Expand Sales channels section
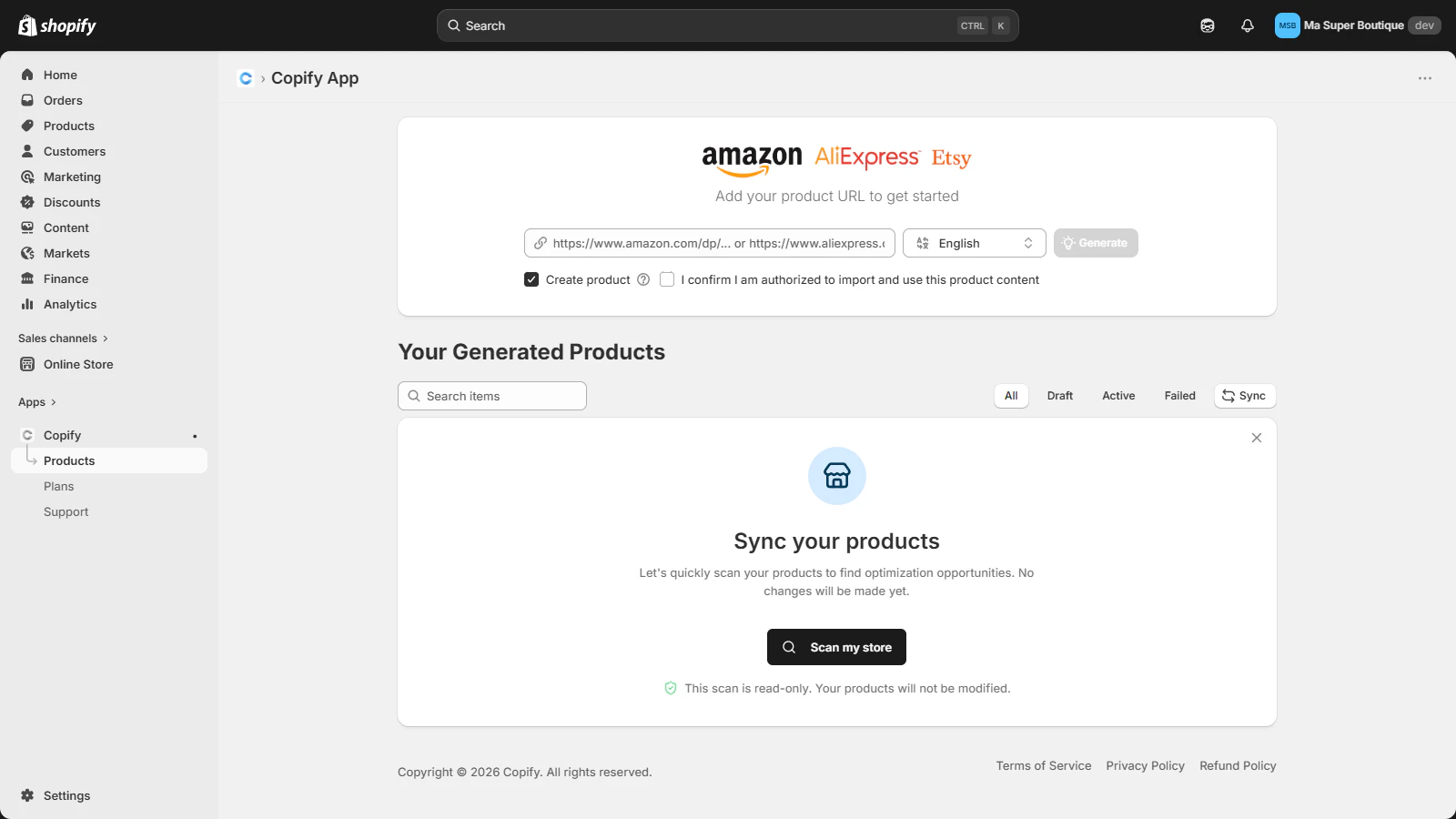Viewport: 1456px width, 819px height. tap(63, 339)
